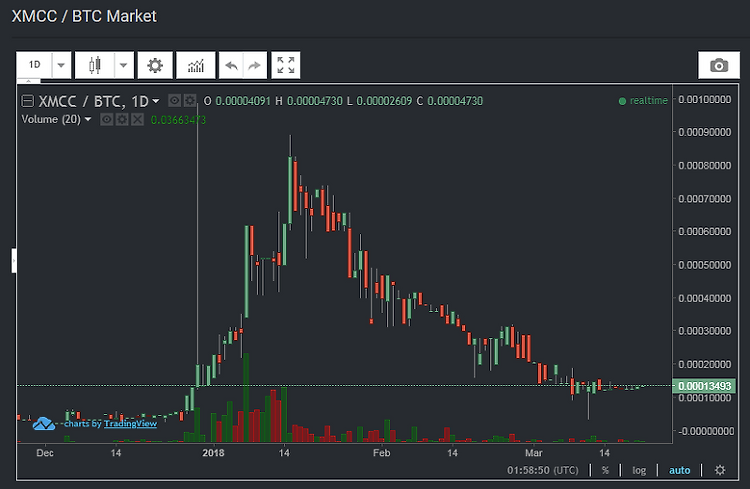Click the realtime status indicator
Image resolution: width=750 pixels, height=489 pixels.
click(x=643, y=100)
